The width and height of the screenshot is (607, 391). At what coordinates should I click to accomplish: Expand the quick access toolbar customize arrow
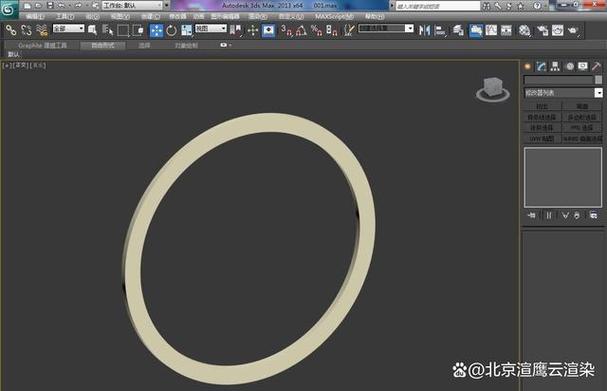pos(167,5)
